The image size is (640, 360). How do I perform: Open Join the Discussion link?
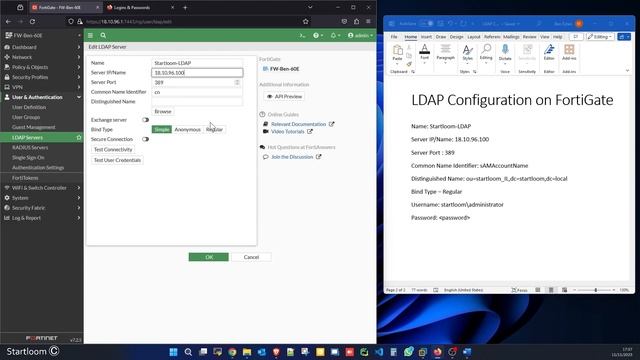point(292,157)
